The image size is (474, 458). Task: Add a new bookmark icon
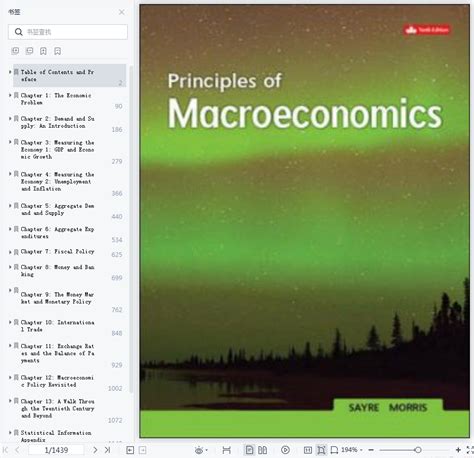click(x=43, y=51)
